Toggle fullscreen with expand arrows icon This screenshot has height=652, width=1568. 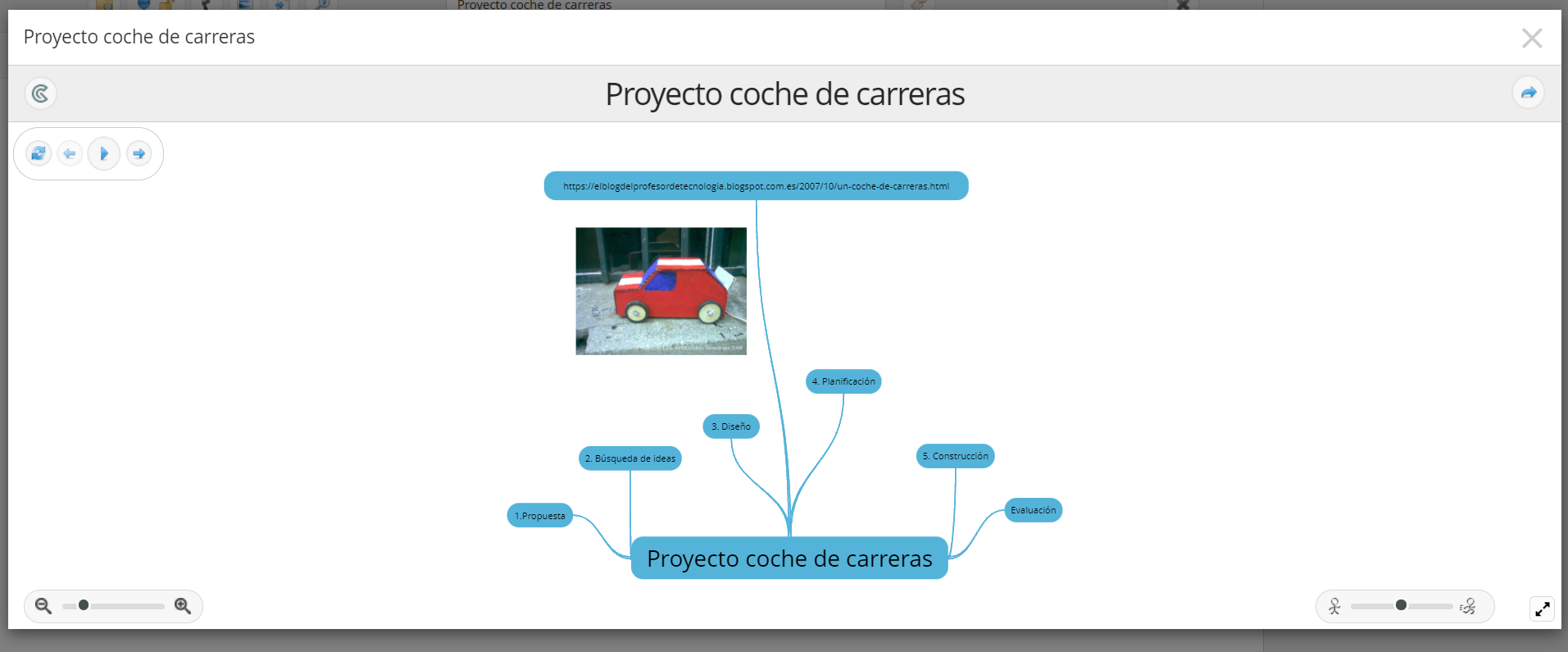click(1542, 609)
